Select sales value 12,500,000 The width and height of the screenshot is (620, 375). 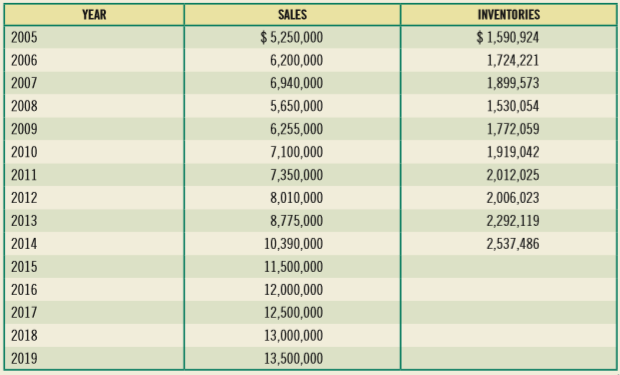[x=293, y=312]
